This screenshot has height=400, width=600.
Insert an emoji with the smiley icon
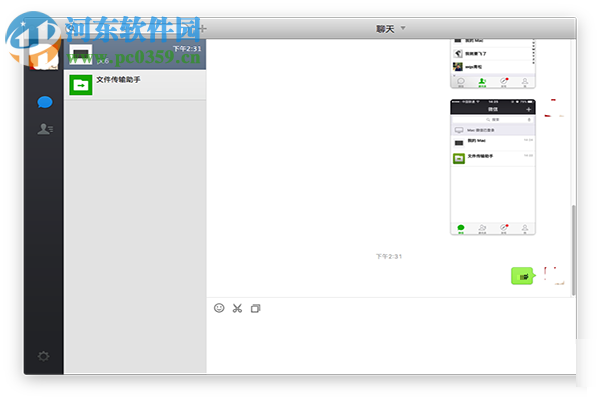(219, 308)
